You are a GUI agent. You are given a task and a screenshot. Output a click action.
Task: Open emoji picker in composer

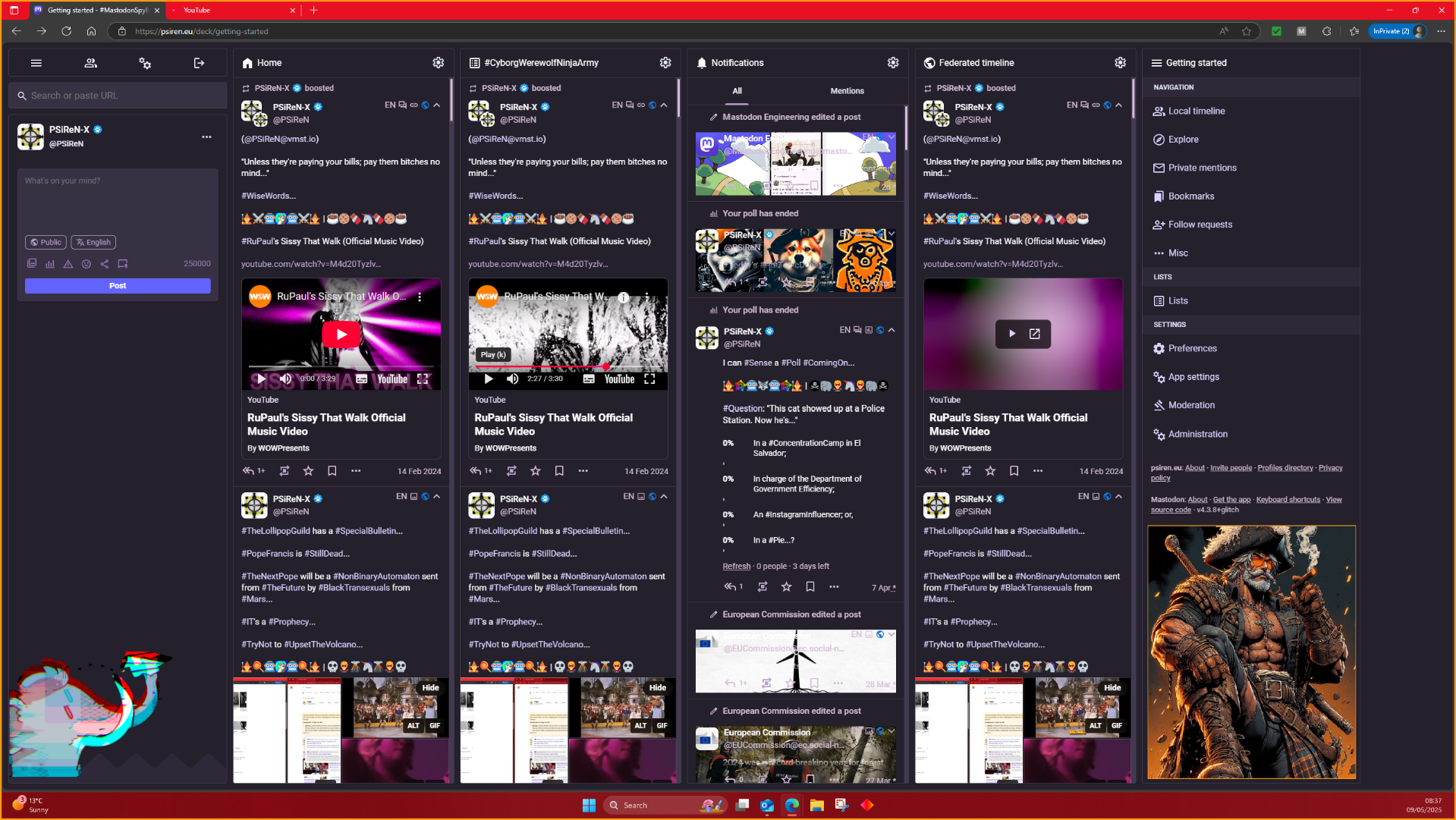point(86,264)
